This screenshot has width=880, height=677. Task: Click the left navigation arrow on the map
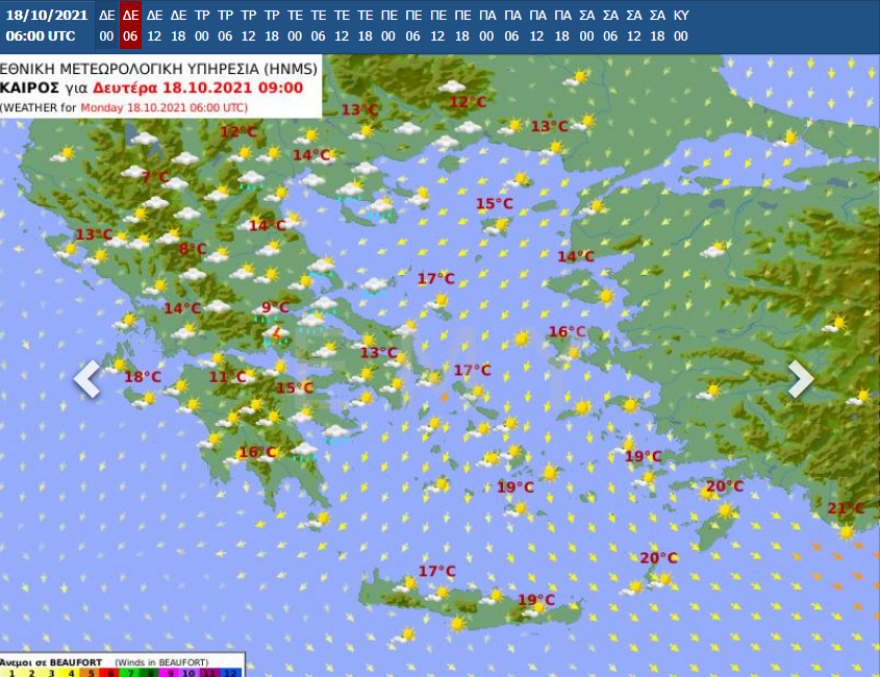click(x=87, y=377)
